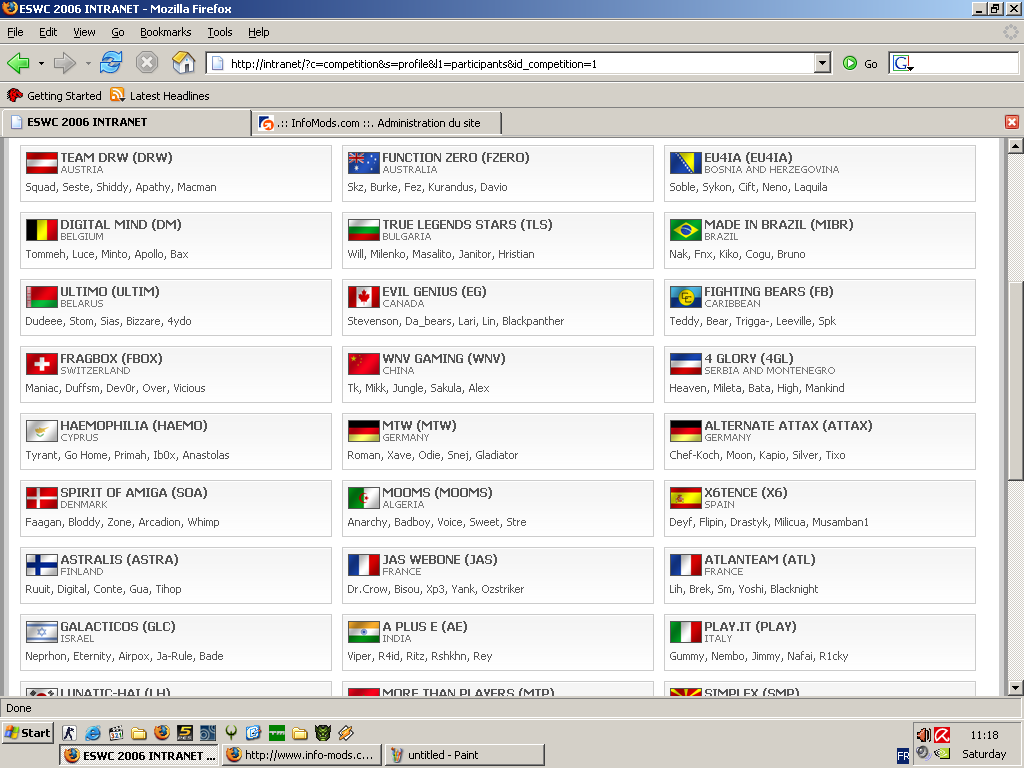Viewport: 1024px width, 768px height.
Task: Select the ESWC 2006 INTRANET tab
Action: tap(127, 122)
